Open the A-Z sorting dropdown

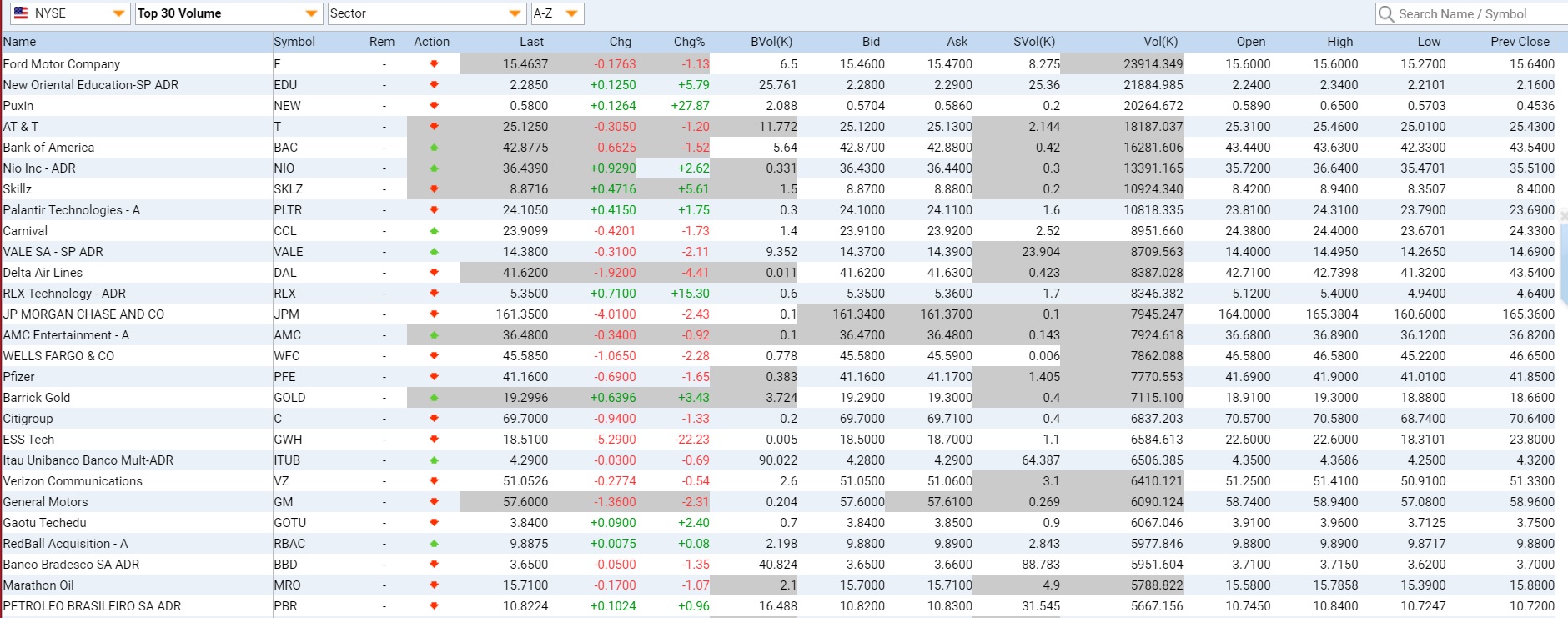pyautogui.click(x=557, y=13)
